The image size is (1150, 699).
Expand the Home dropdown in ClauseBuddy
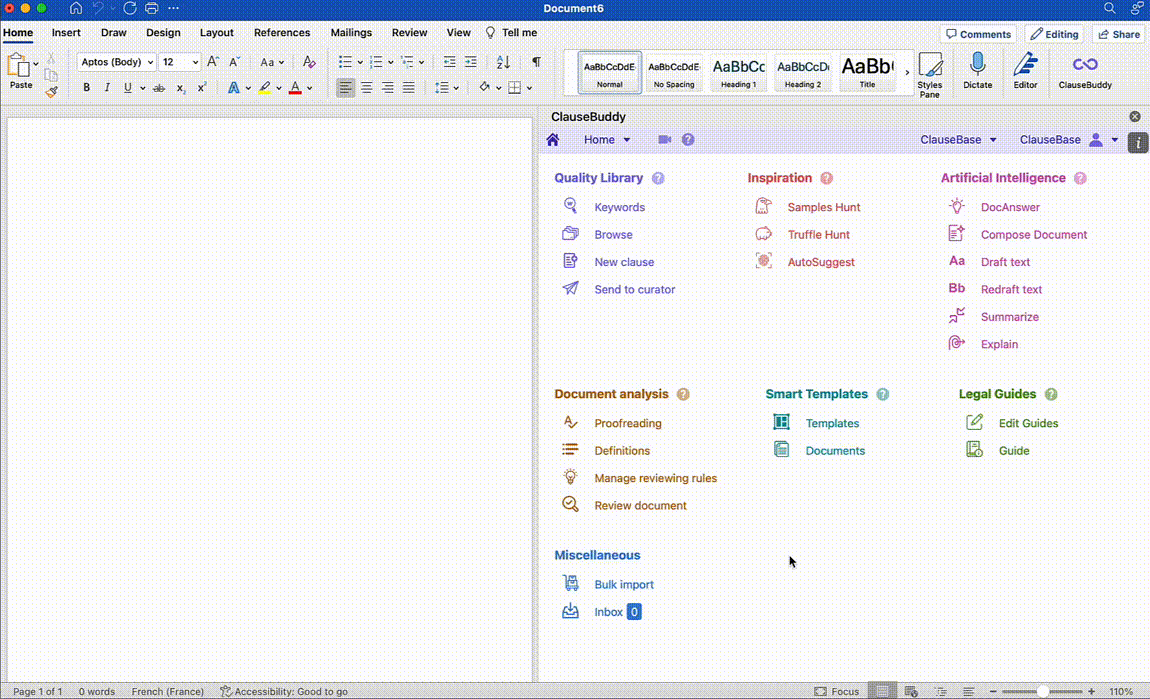pos(607,139)
